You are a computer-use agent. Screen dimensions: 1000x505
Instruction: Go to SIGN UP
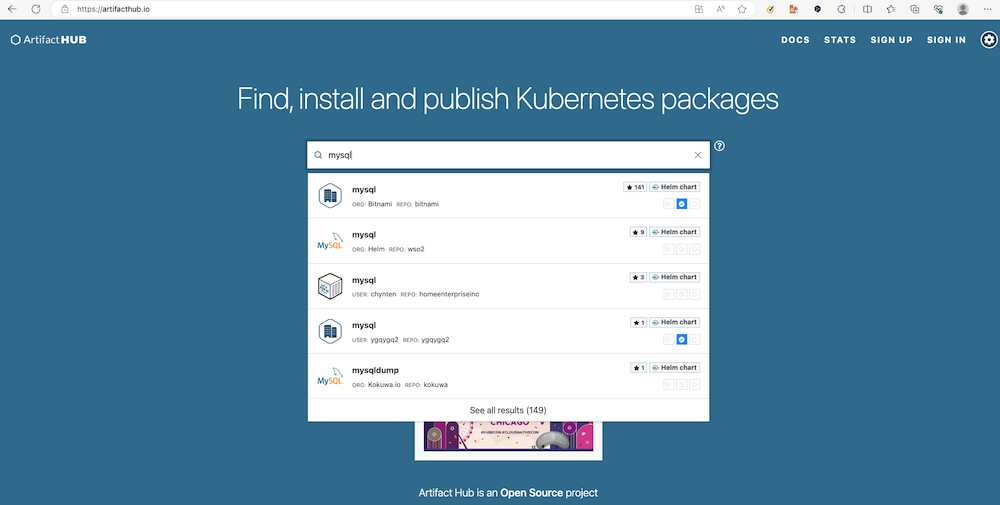[x=891, y=40]
